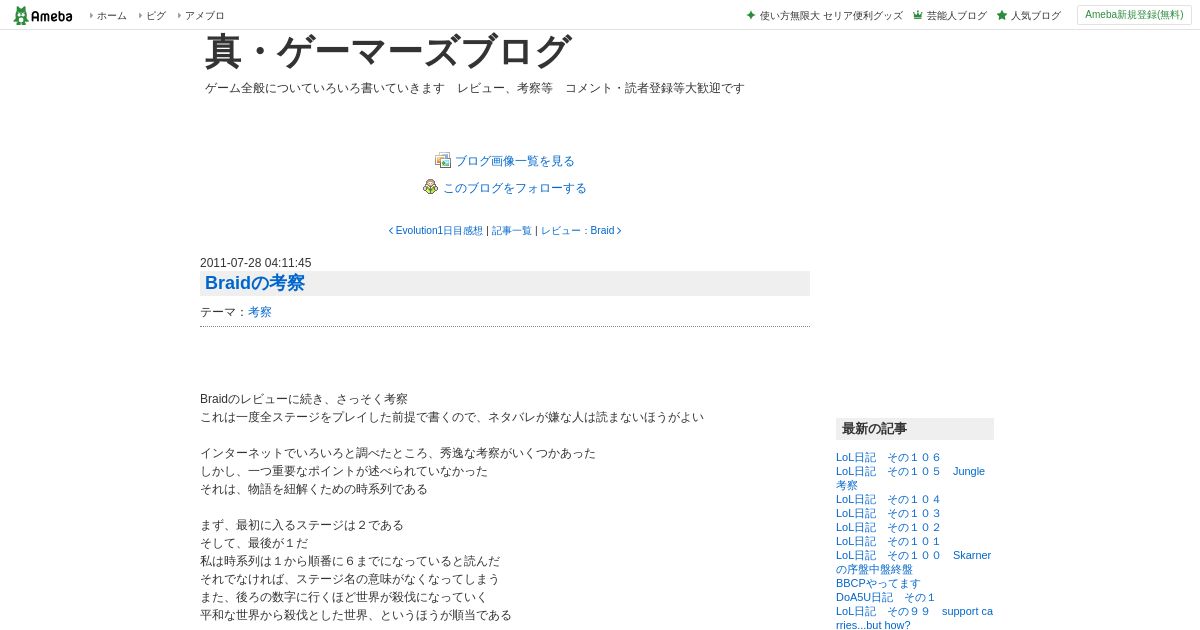
Task: Click the crown icon beside 芸能人ブログ
Action: tap(918, 15)
